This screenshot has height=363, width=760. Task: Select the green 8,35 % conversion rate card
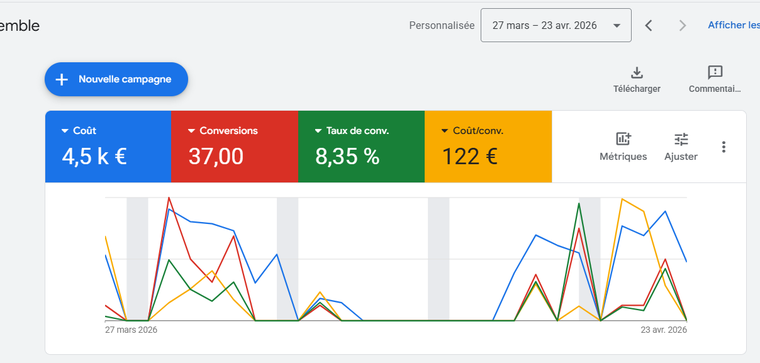pyautogui.click(x=361, y=147)
